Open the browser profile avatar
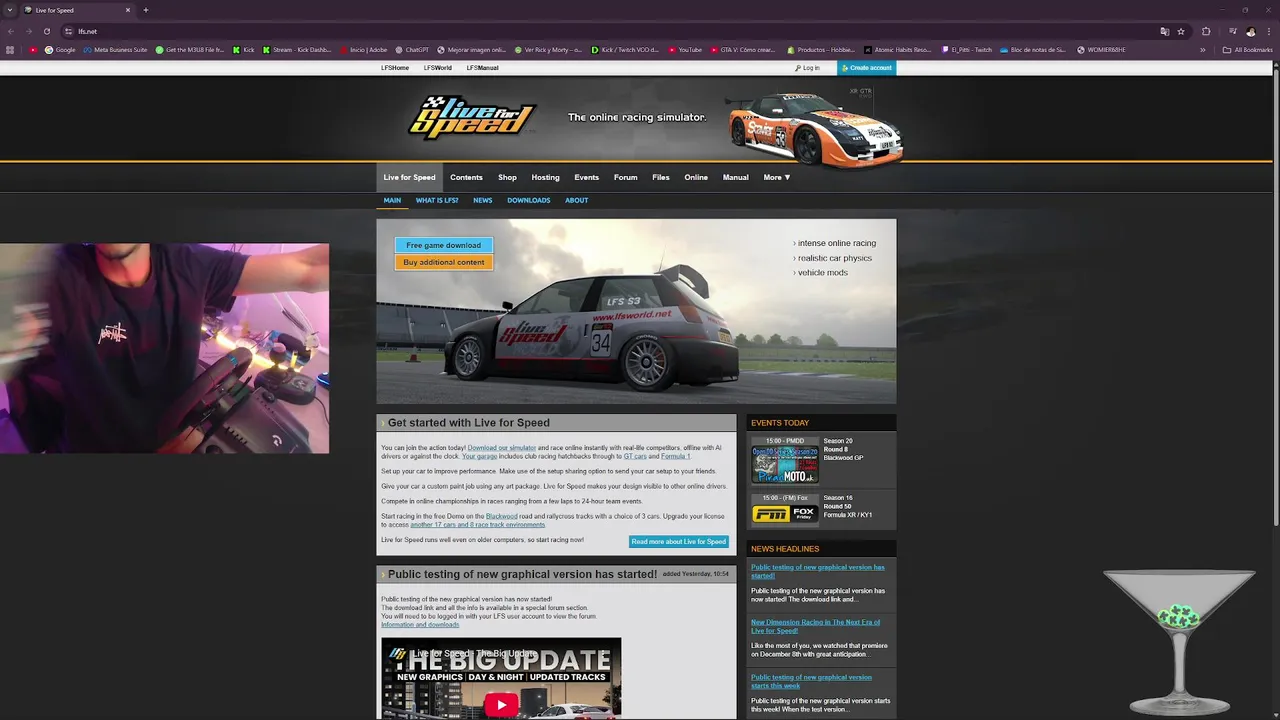This screenshot has height=720, width=1280. pos(1251,31)
